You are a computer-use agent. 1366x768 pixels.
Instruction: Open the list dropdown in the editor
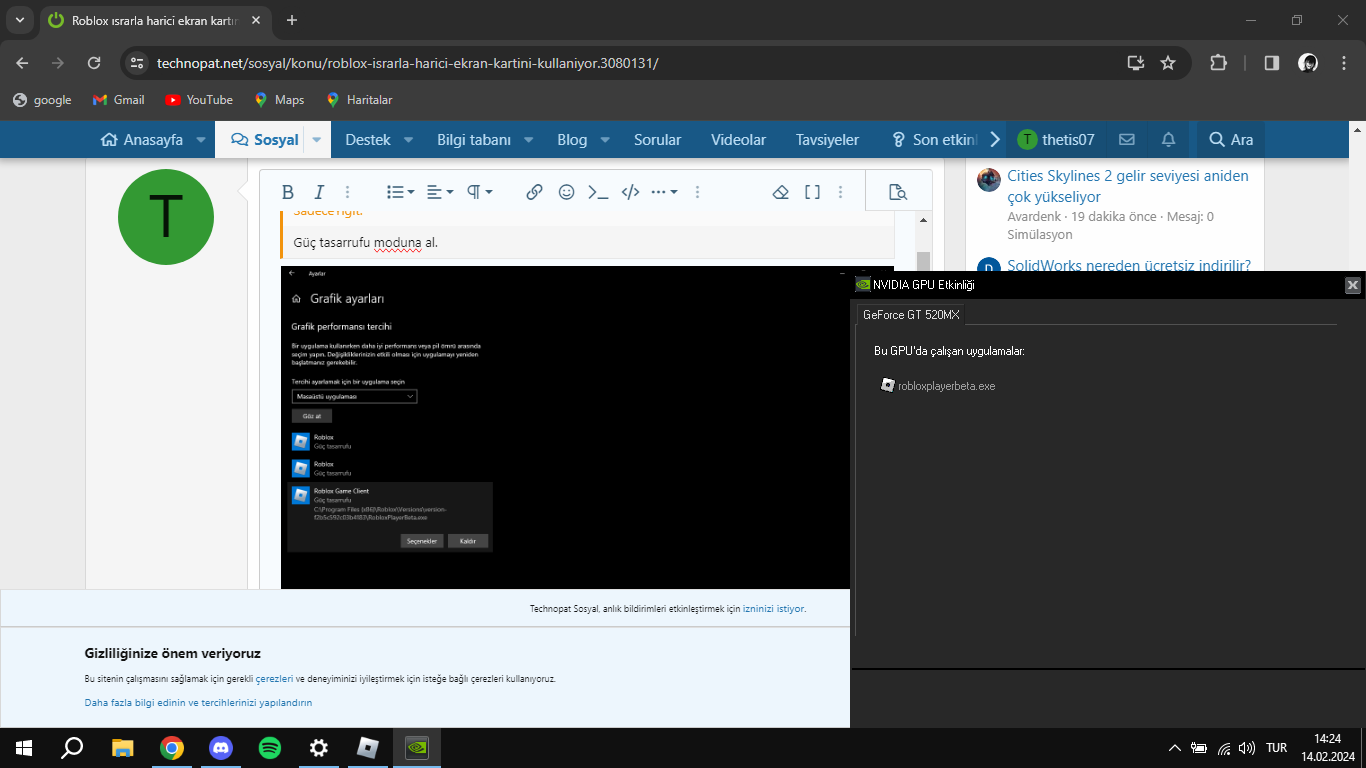tap(400, 192)
